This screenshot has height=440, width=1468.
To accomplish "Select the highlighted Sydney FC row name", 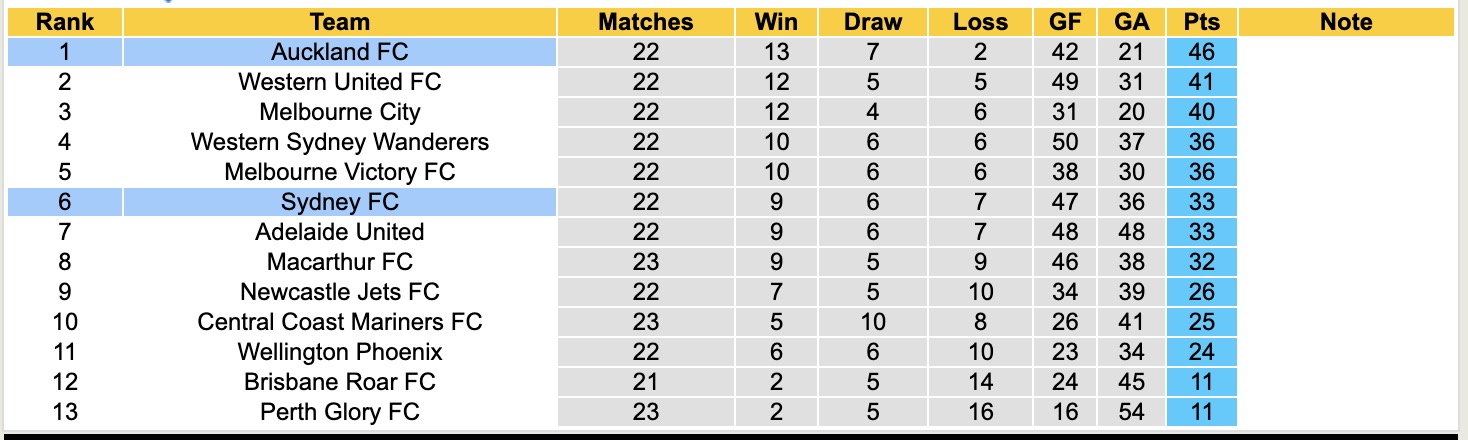I will point(339,202).
